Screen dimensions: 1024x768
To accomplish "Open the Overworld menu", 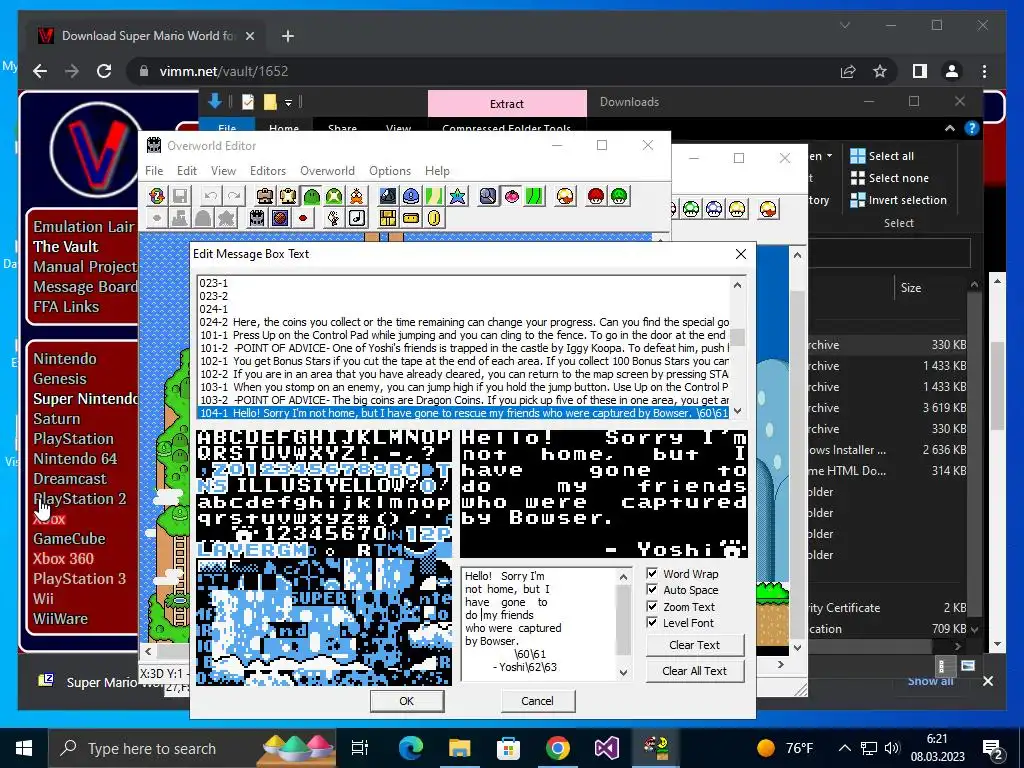I will [327, 170].
